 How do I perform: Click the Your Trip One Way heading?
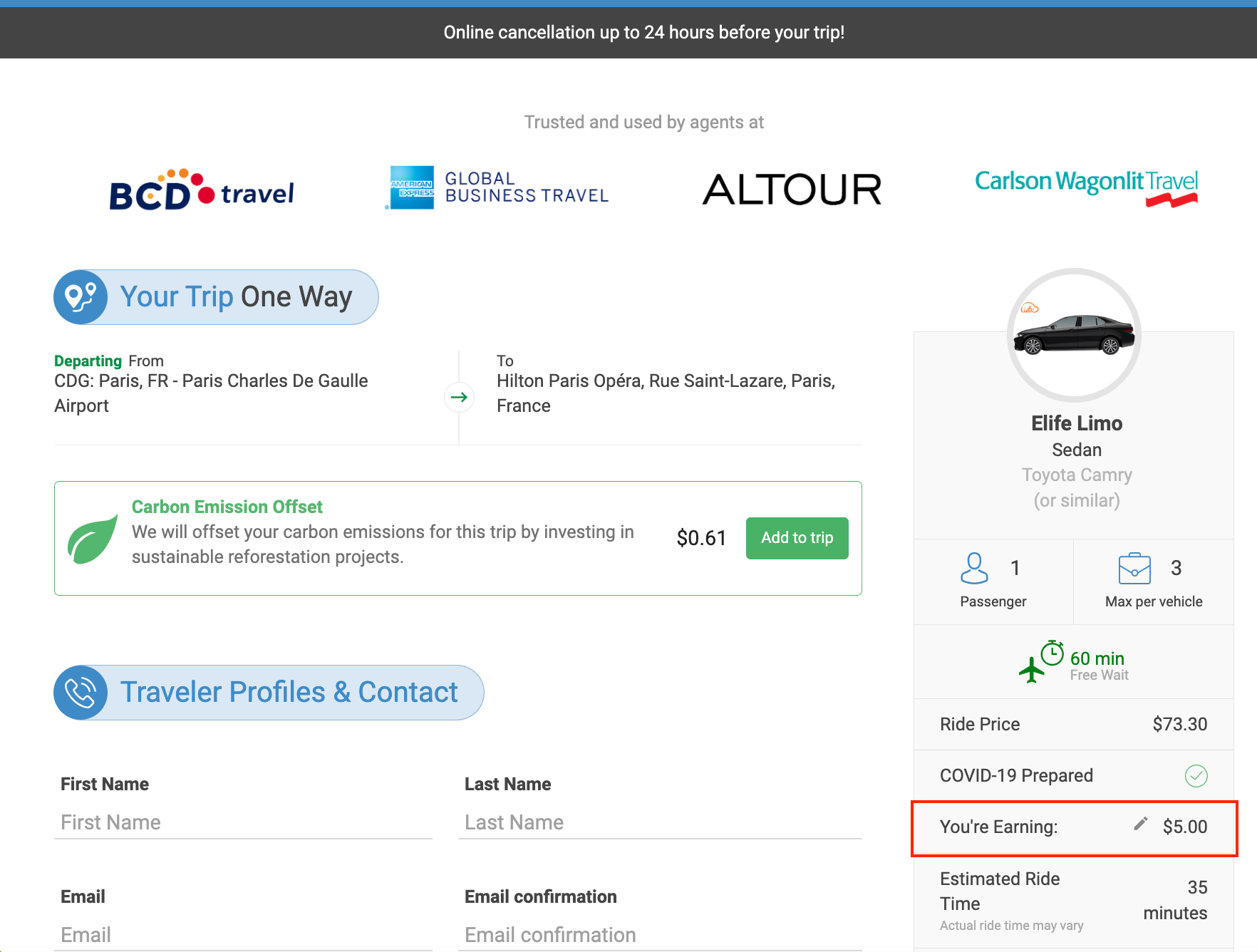[236, 296]
